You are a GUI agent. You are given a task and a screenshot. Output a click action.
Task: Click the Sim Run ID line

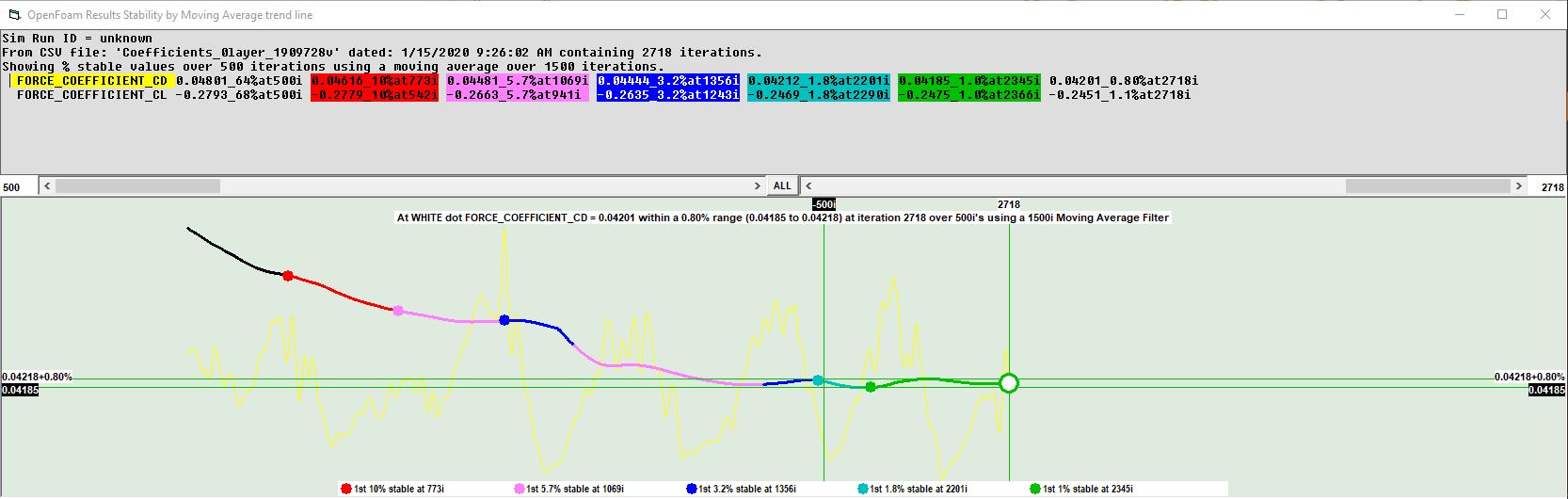pyautogui.click(x=77, y=39)
